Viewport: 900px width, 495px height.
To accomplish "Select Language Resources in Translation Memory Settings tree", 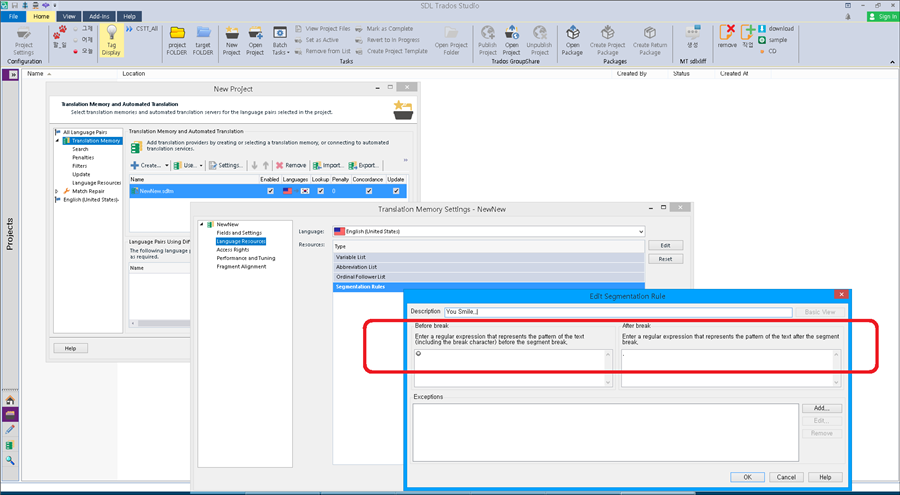I will pos(241,242).
